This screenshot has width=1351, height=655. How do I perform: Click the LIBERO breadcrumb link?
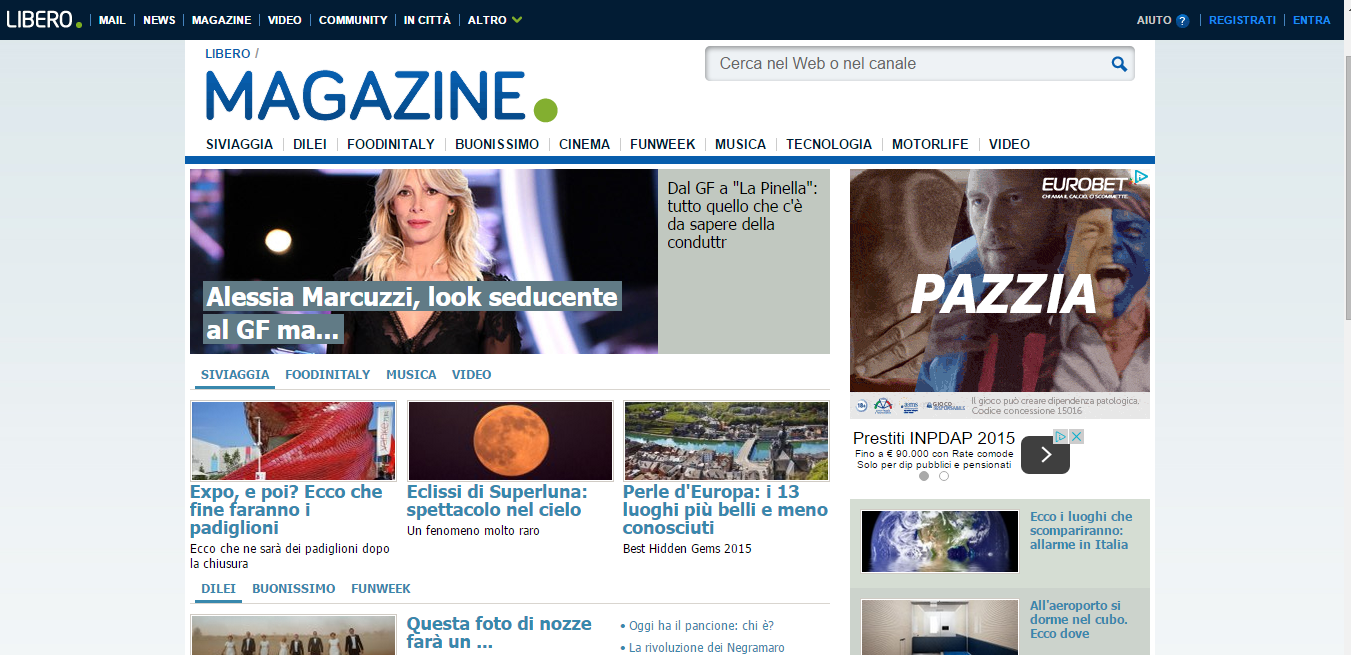pyautogui.click(x=228, y=53)
